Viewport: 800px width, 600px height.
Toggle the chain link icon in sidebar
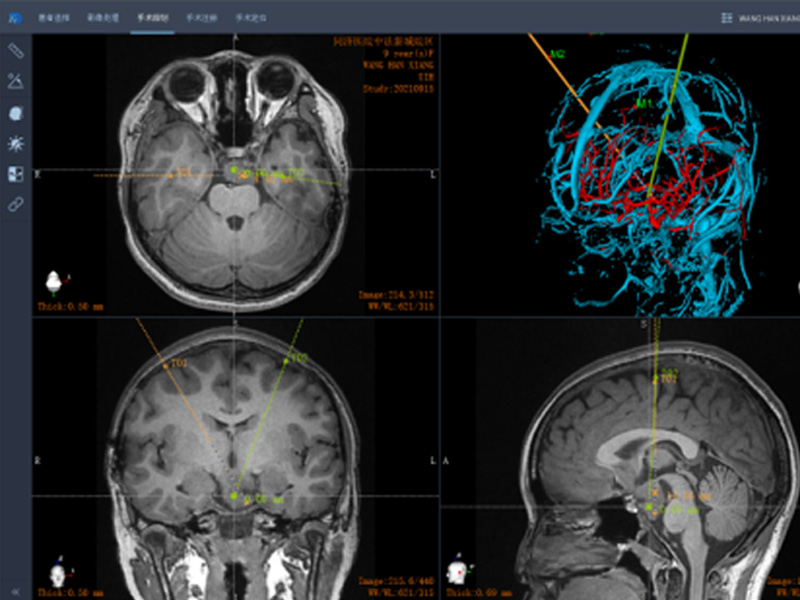click(15, 204)
